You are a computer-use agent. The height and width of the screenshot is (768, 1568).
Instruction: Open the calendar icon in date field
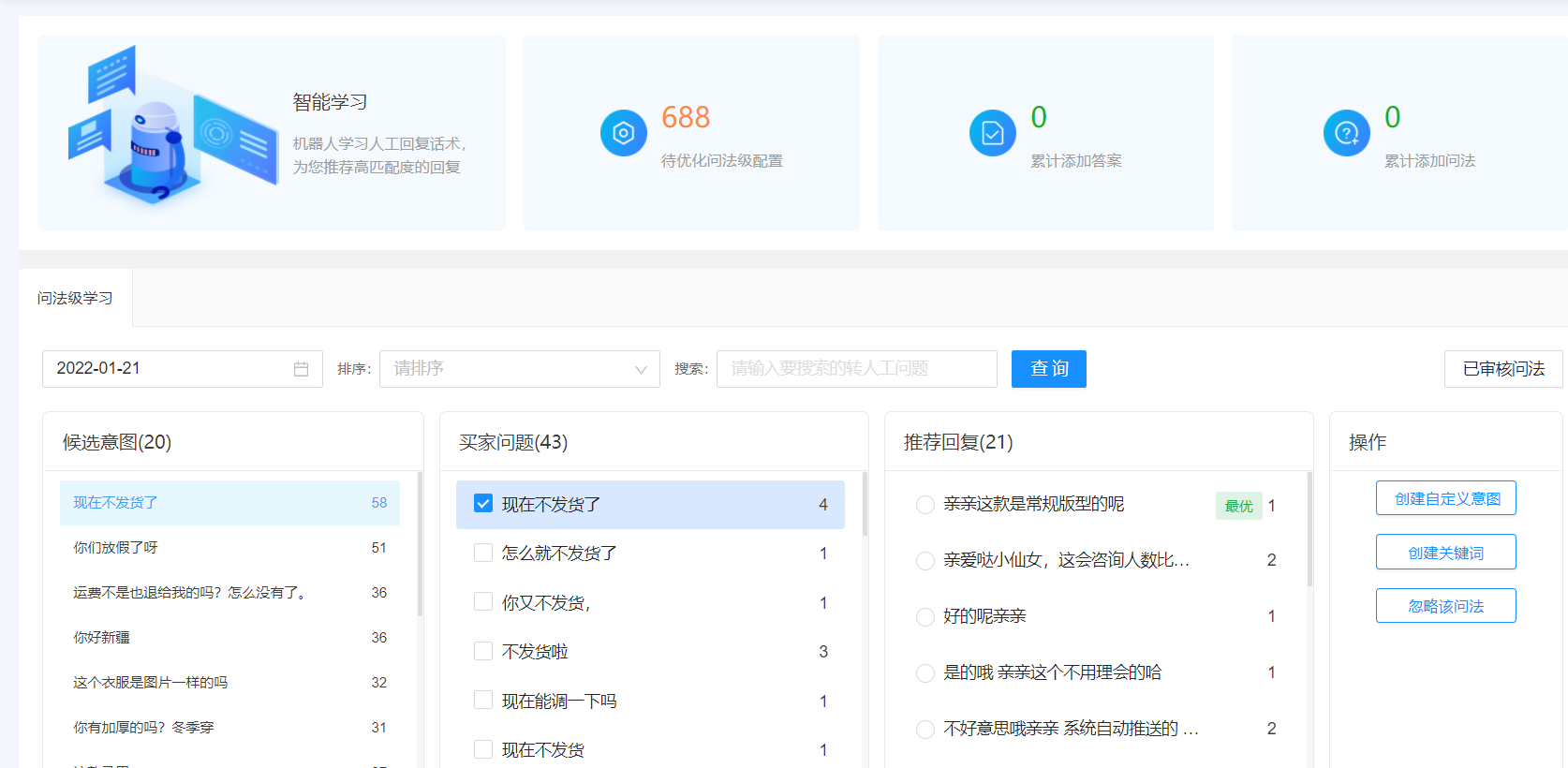pos(301,369)
